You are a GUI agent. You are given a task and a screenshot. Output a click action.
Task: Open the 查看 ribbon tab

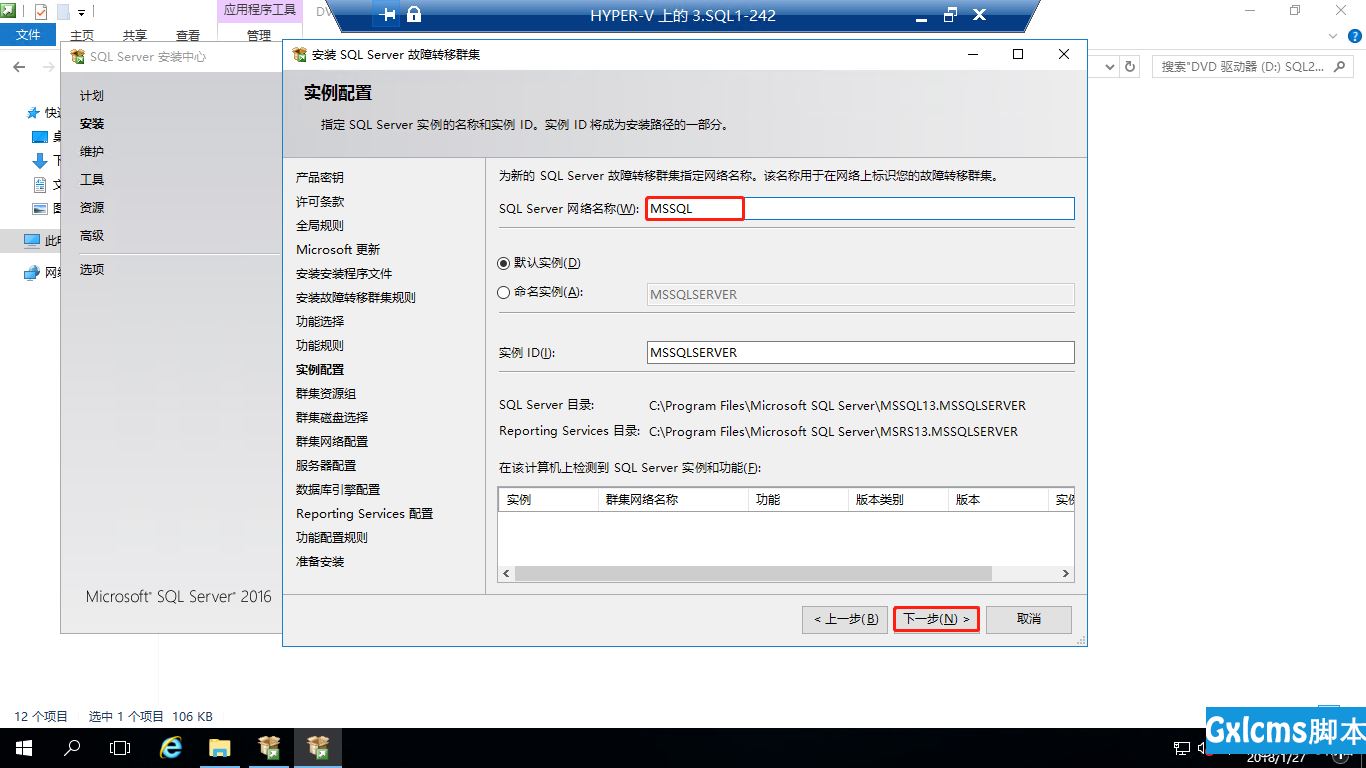tap(188, 35)
